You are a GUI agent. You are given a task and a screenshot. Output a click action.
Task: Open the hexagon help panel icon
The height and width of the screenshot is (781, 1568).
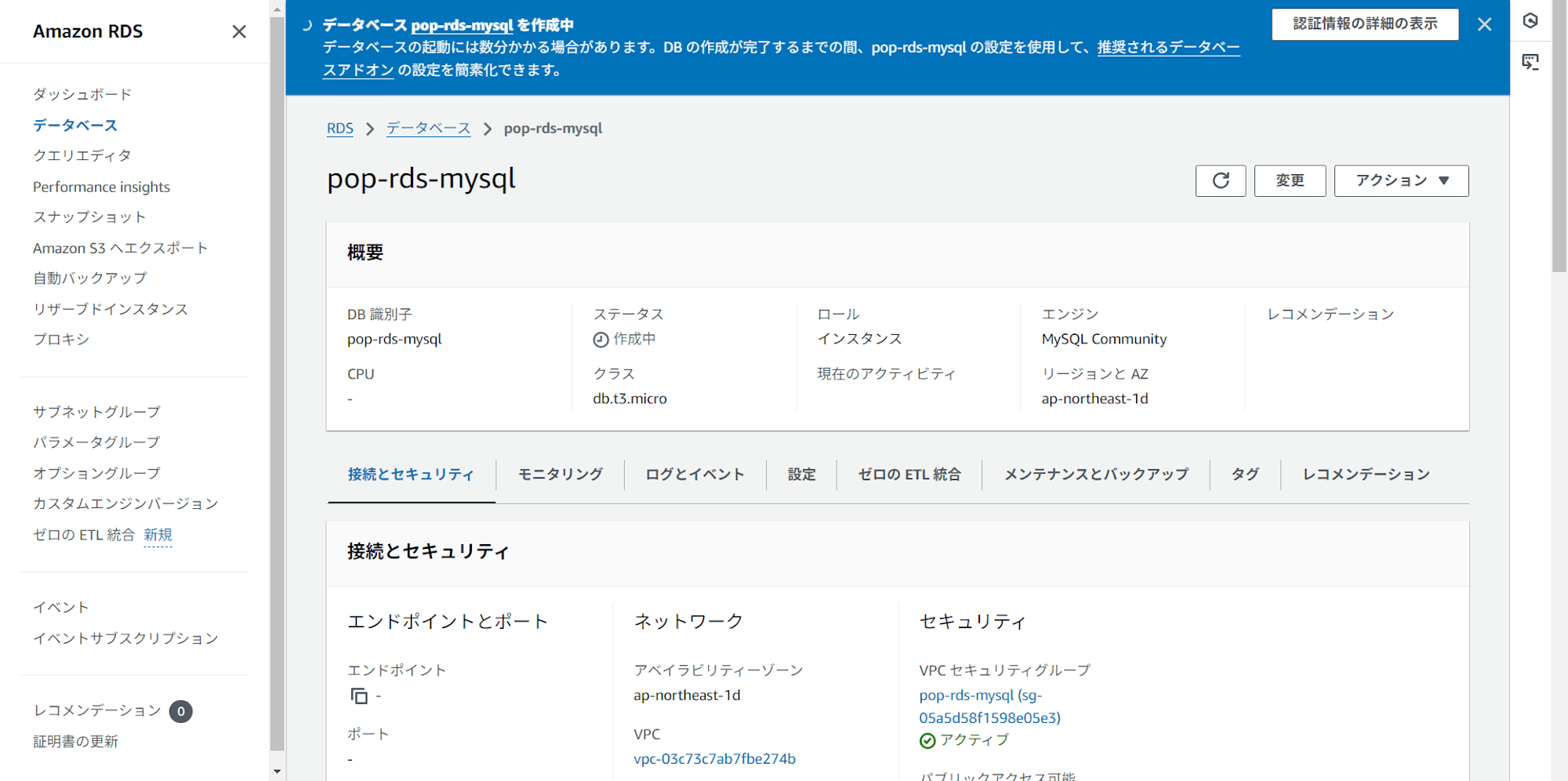pyautogui.click(x=1530, y=20)
